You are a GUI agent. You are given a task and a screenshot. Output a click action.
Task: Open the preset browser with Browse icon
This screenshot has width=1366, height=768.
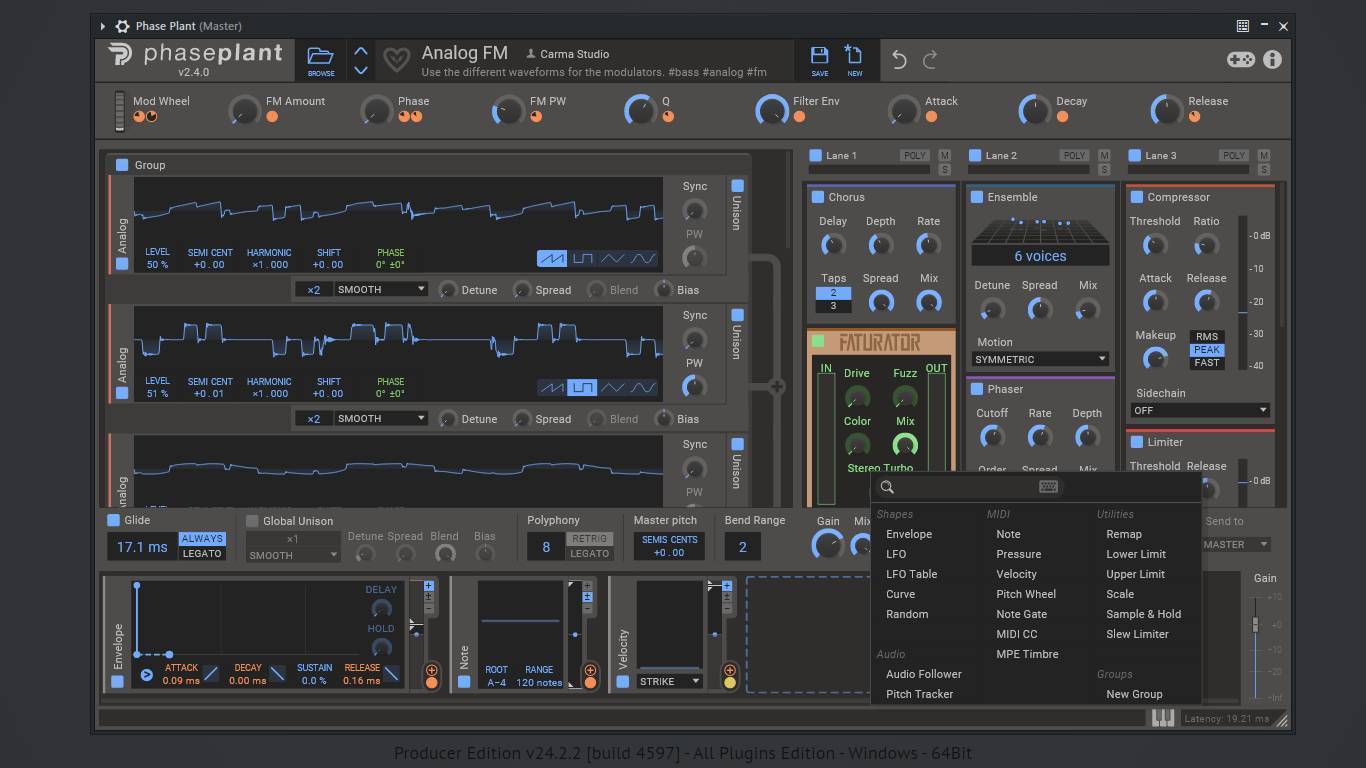click(x=320, y=59)
